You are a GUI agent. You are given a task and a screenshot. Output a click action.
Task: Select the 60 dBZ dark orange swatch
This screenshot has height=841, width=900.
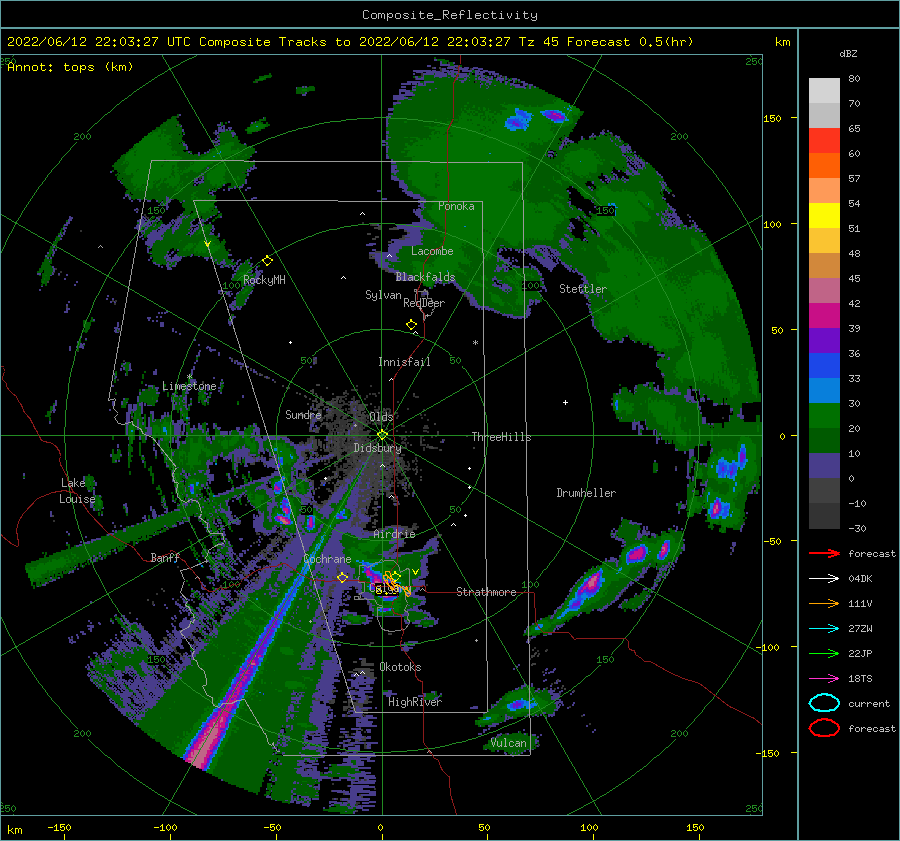(x=824, y=165)
